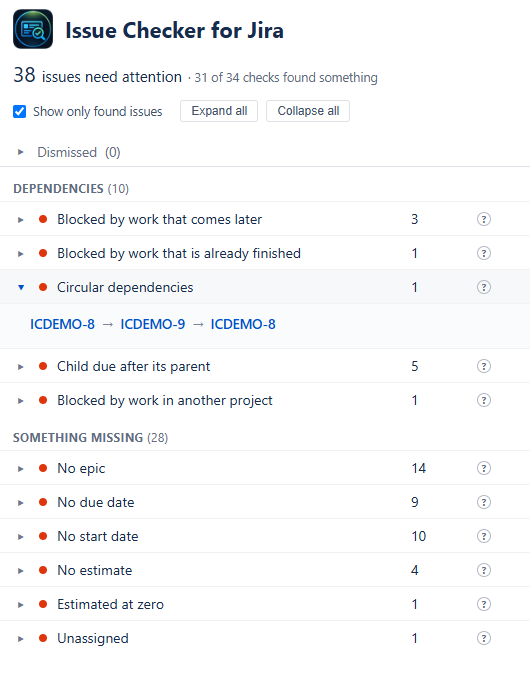Uncheck Show only found issues checkbox
Viewport: 530px width, 676px height.
(x=19, y=112)
